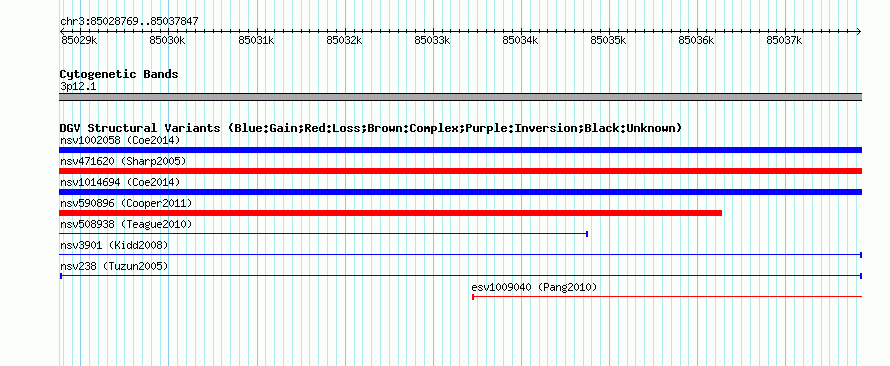Click the chr3:85028769..85037847 coordinate label
The width and height of the screenshot is (890, 366).
click(129, 22)
